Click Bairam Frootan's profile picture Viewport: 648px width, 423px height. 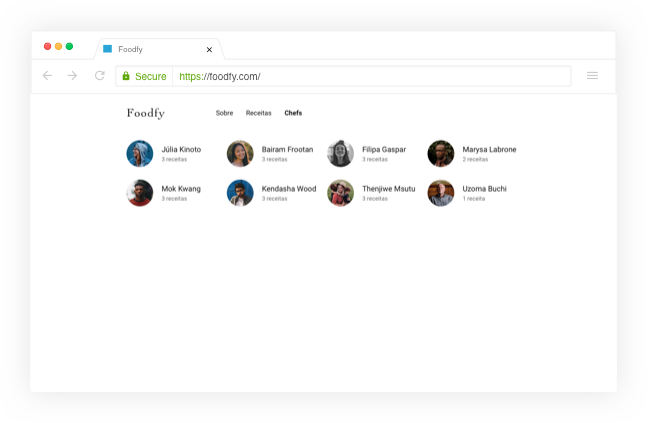click(x=240, y=153)
